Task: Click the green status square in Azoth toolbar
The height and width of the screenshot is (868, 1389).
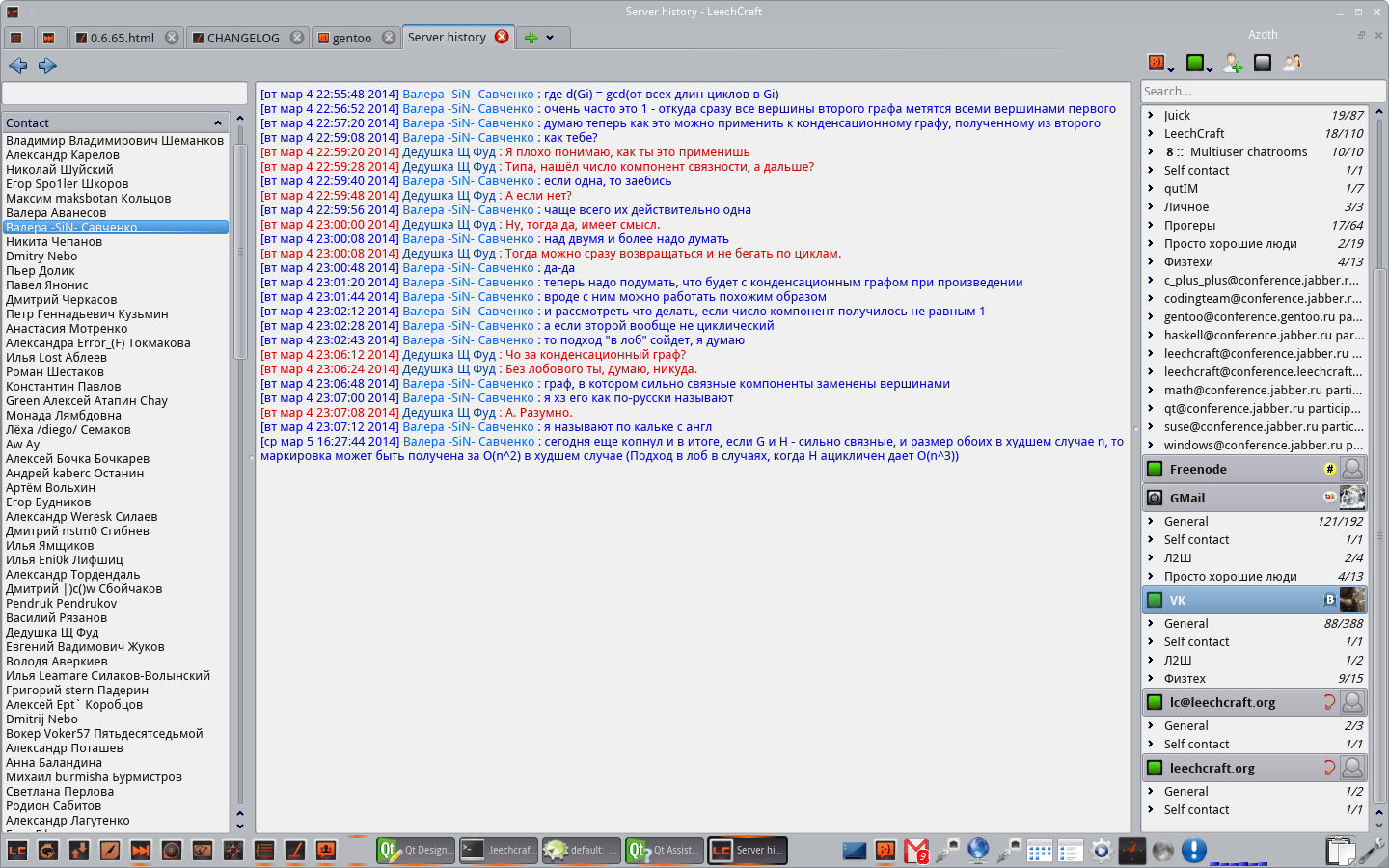Action: [x=1195, y=63]
